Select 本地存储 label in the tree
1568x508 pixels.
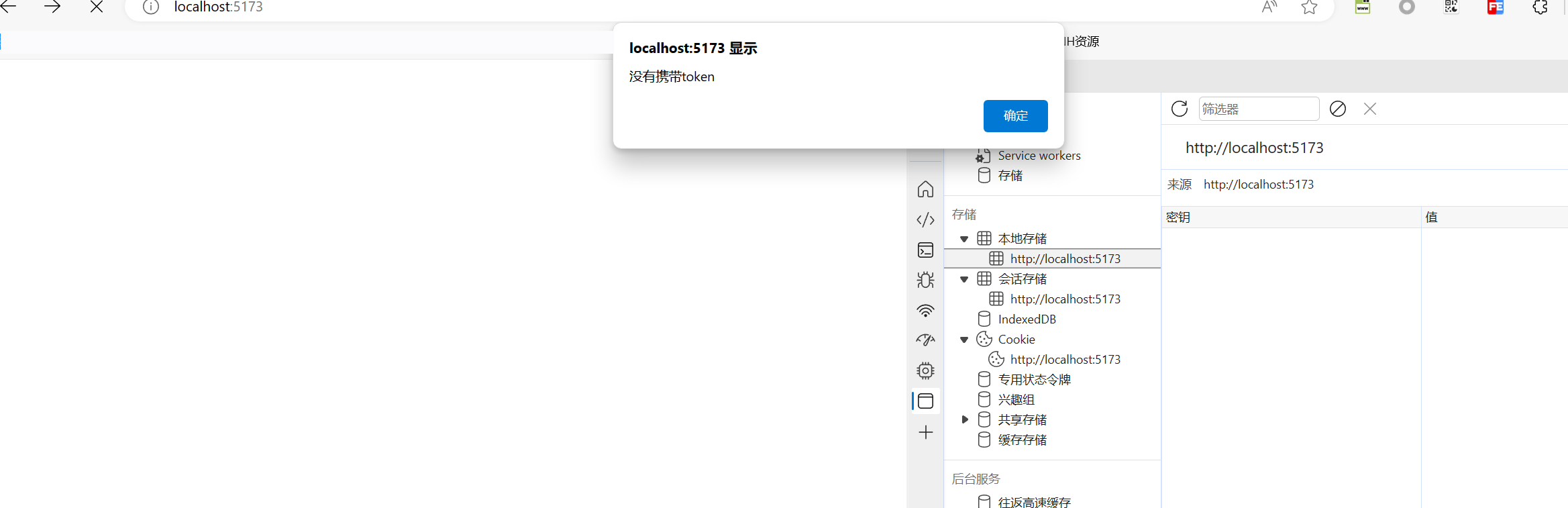click(1022, 239)
